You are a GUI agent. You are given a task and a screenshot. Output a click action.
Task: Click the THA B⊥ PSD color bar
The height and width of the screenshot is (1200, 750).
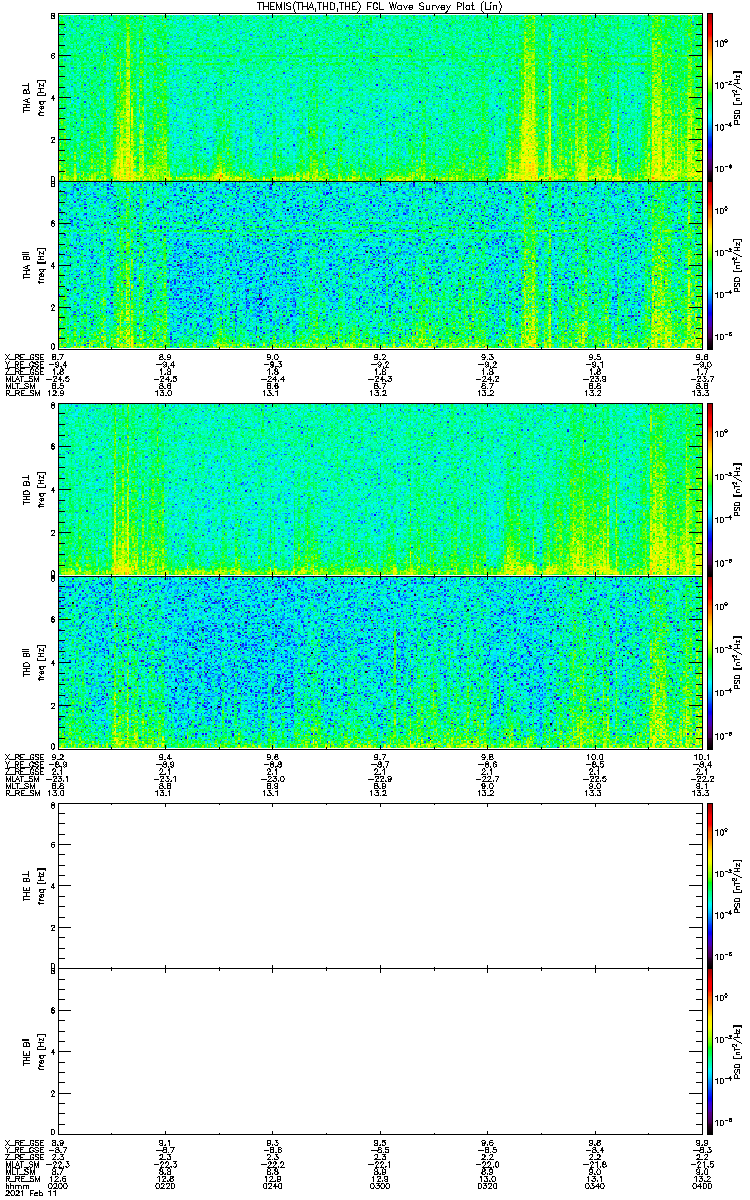click(x=709, y=97)
